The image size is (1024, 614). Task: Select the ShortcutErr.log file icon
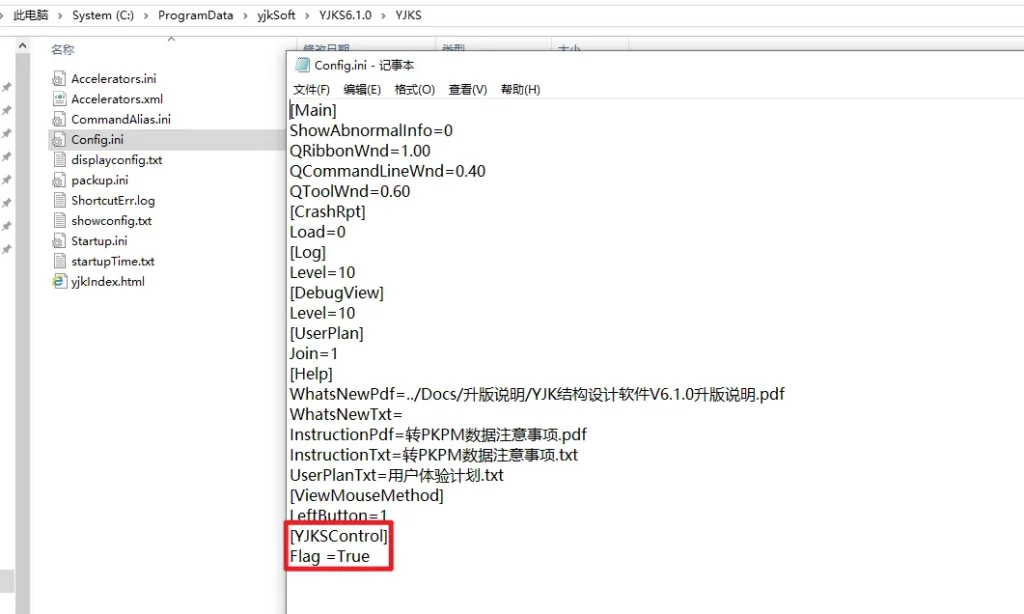coord(58,200)
